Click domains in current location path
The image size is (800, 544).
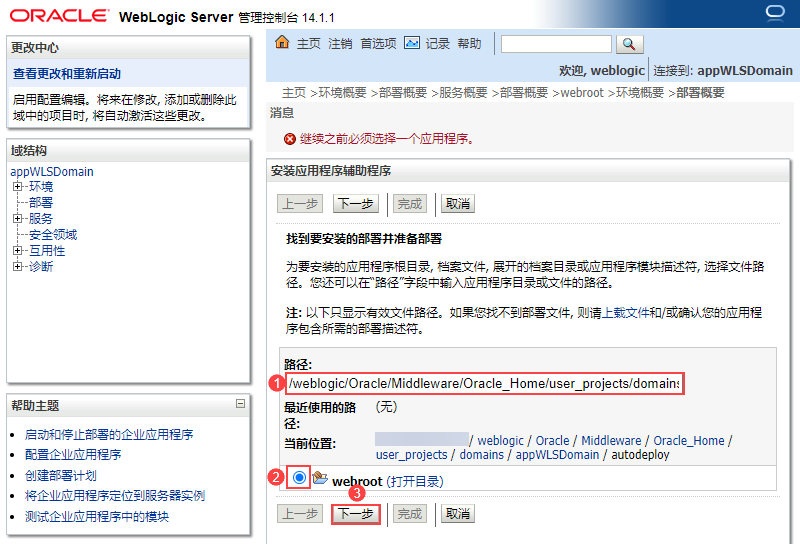(482, 455)
